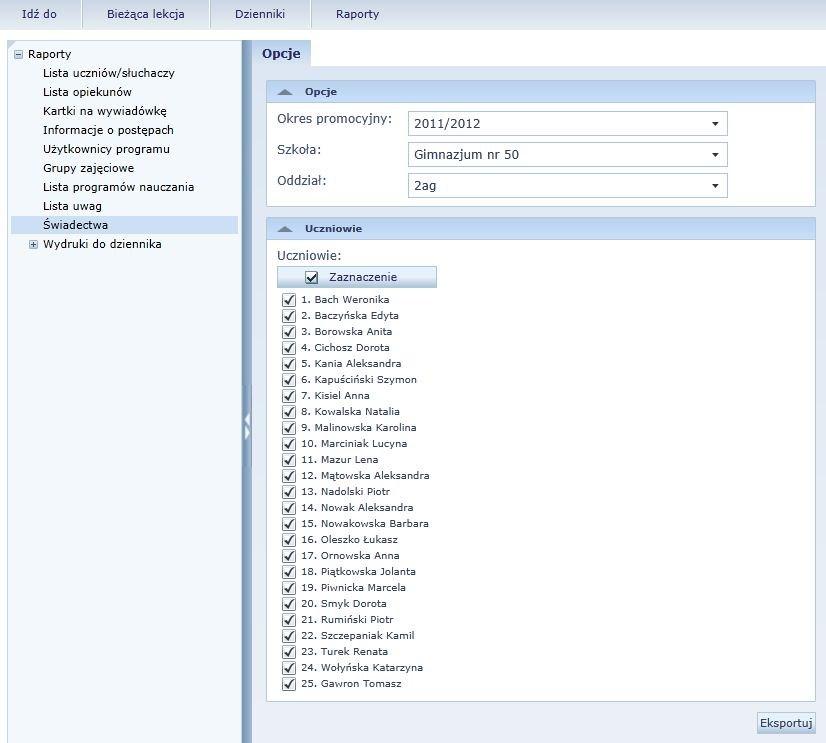The width and height of the screenshot is (826, 743).
Task: Uncheck student 19. Piwnicka Marcela
Action: point(289,588)
